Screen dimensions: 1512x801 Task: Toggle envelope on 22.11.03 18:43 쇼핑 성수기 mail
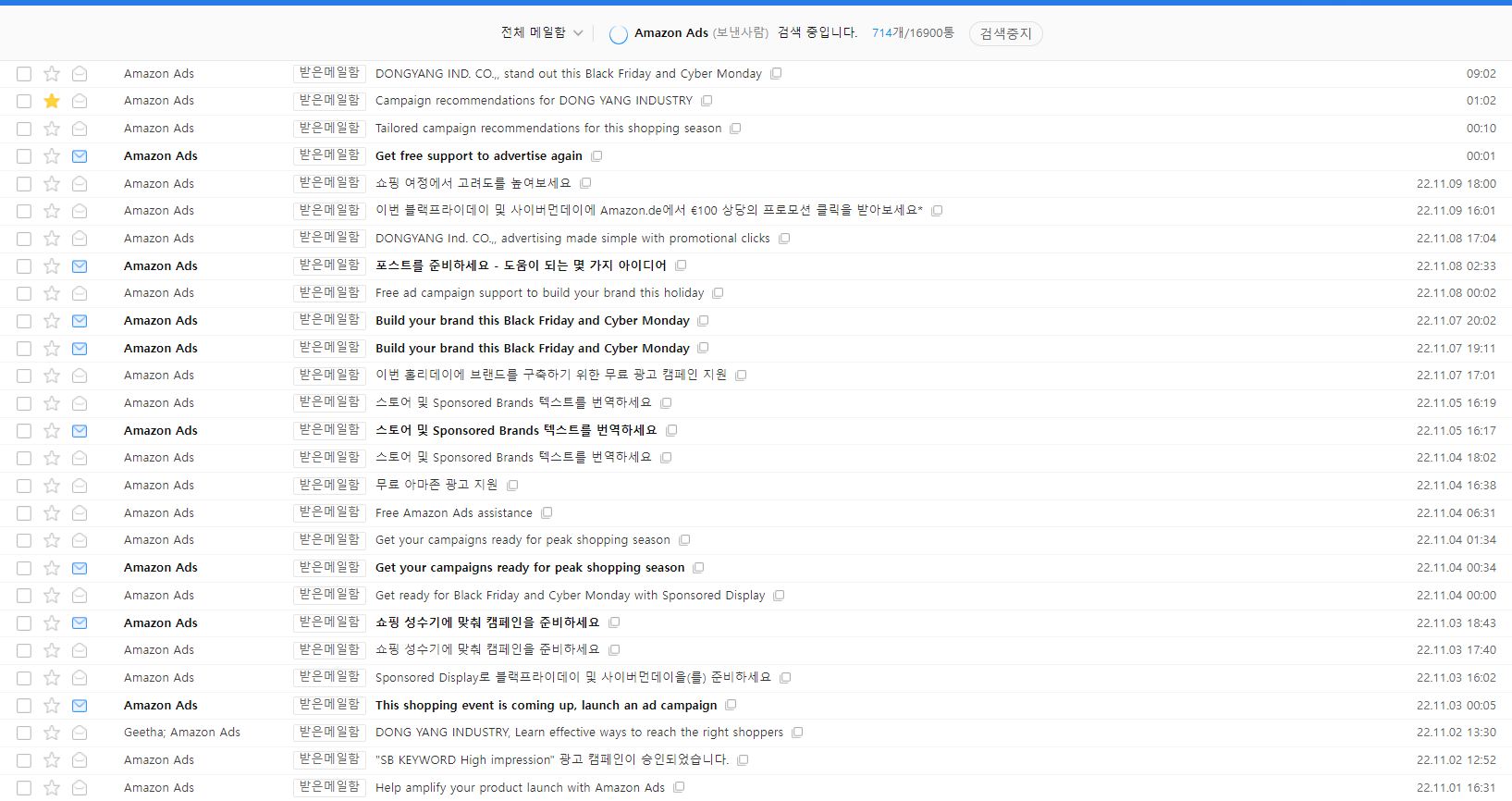point(80,623)
